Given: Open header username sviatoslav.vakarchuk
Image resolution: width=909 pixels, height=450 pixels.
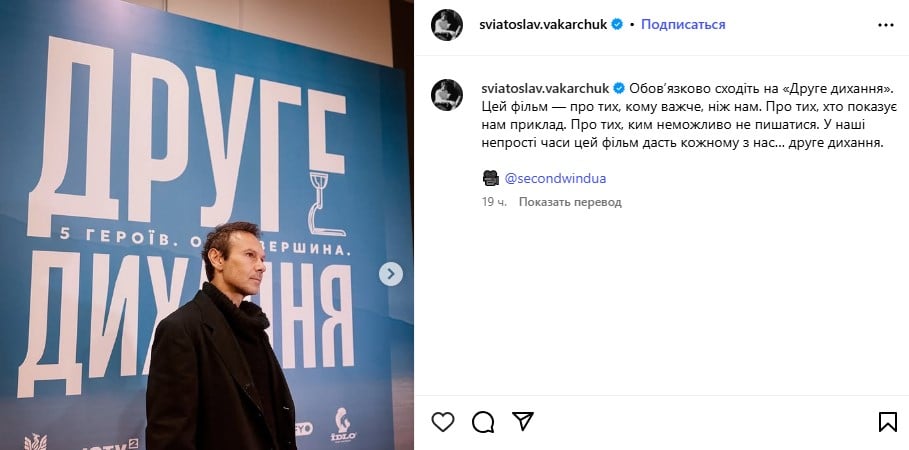Looking at the screenshot, I should [x=543, y=24].
